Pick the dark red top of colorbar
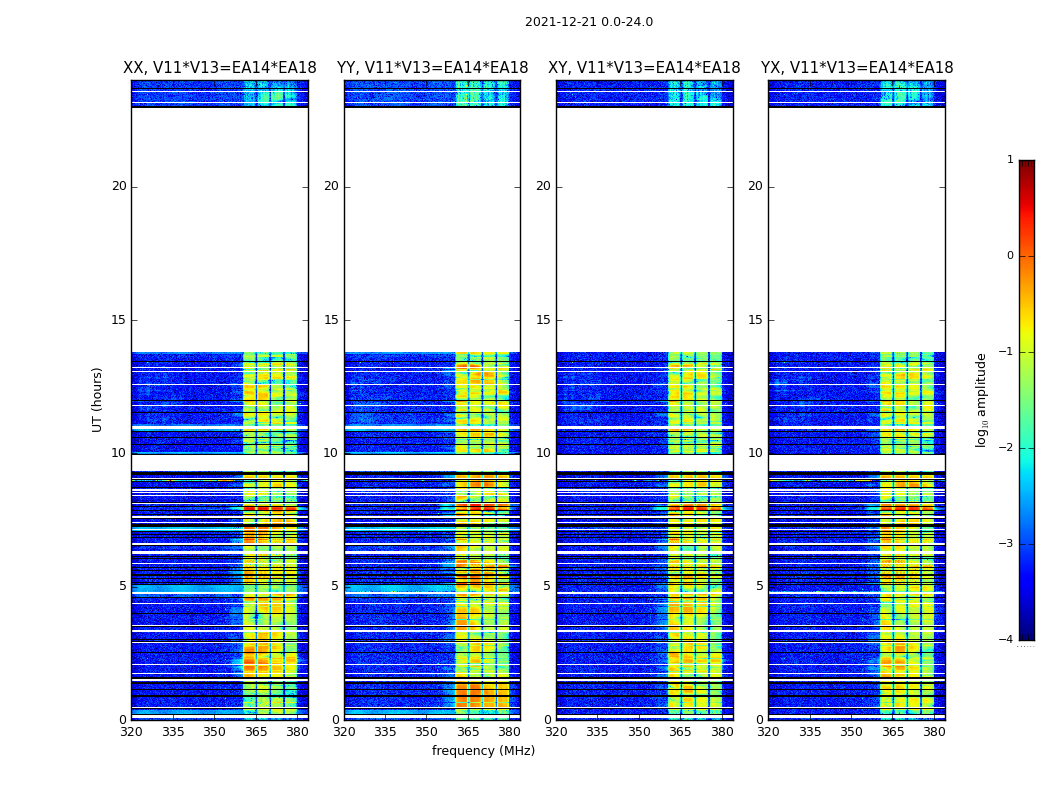 pyautogui.click(x=1026, y=166)
